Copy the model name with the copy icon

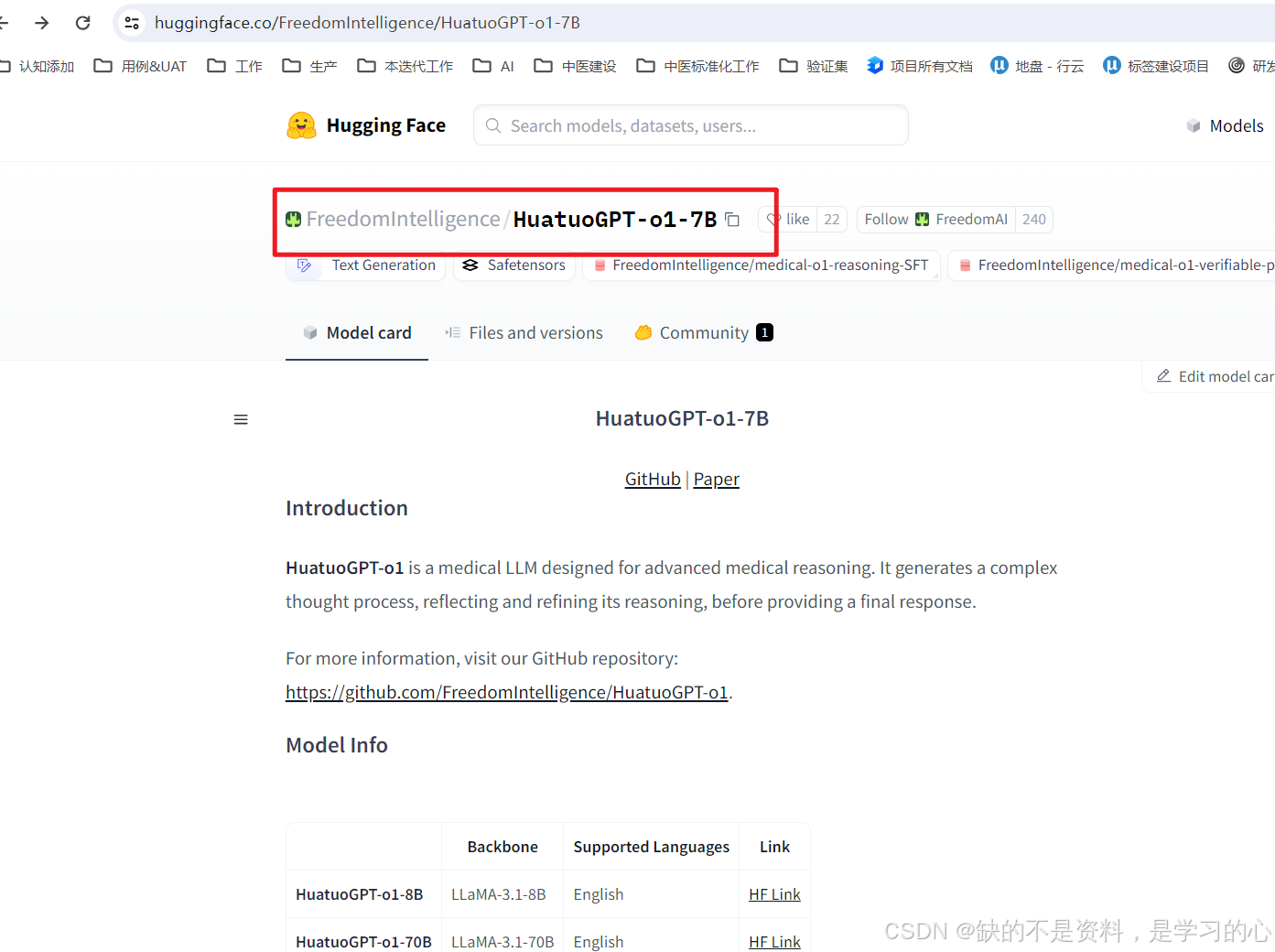pos(732,220)
